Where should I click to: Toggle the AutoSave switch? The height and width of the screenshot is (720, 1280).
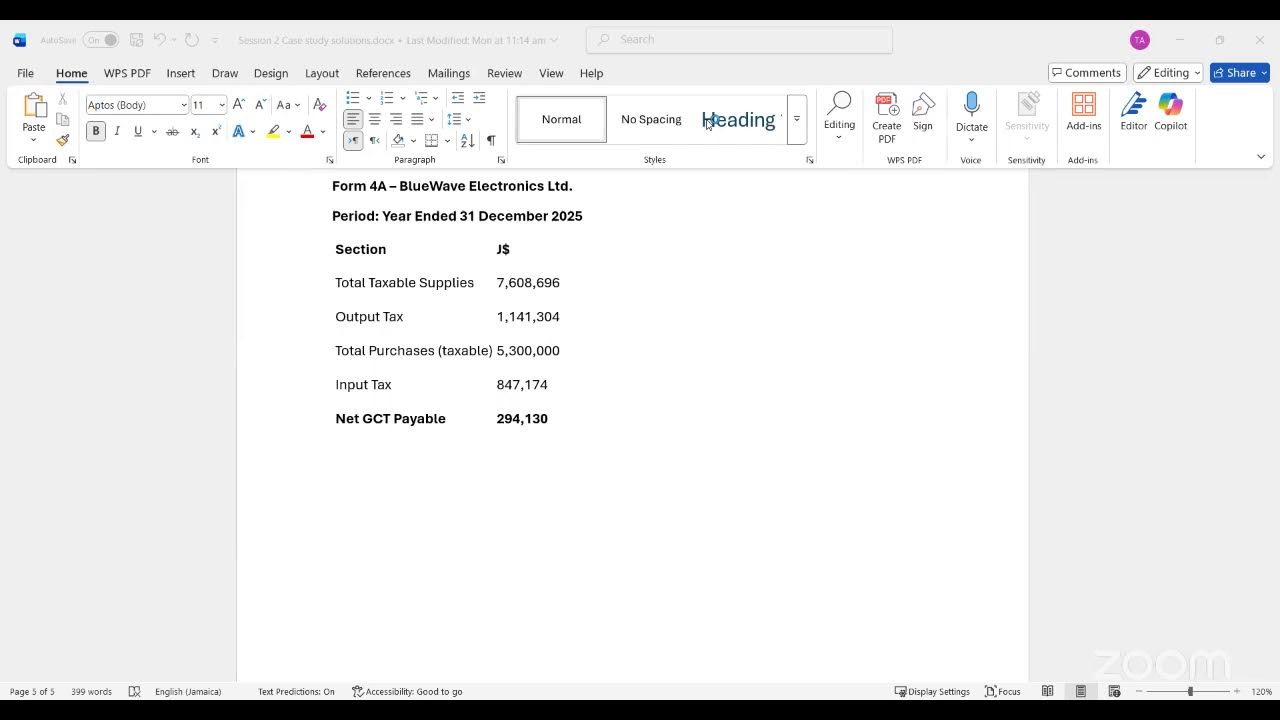(100, 40)
